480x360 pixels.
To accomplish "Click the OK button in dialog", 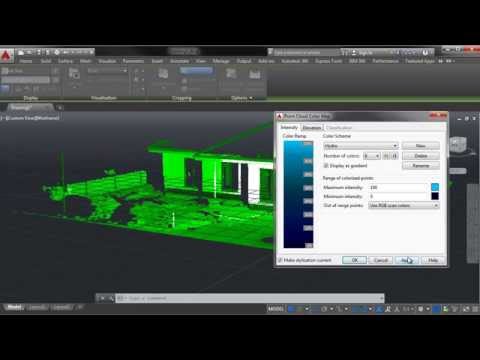I will (x=354, y=260).
